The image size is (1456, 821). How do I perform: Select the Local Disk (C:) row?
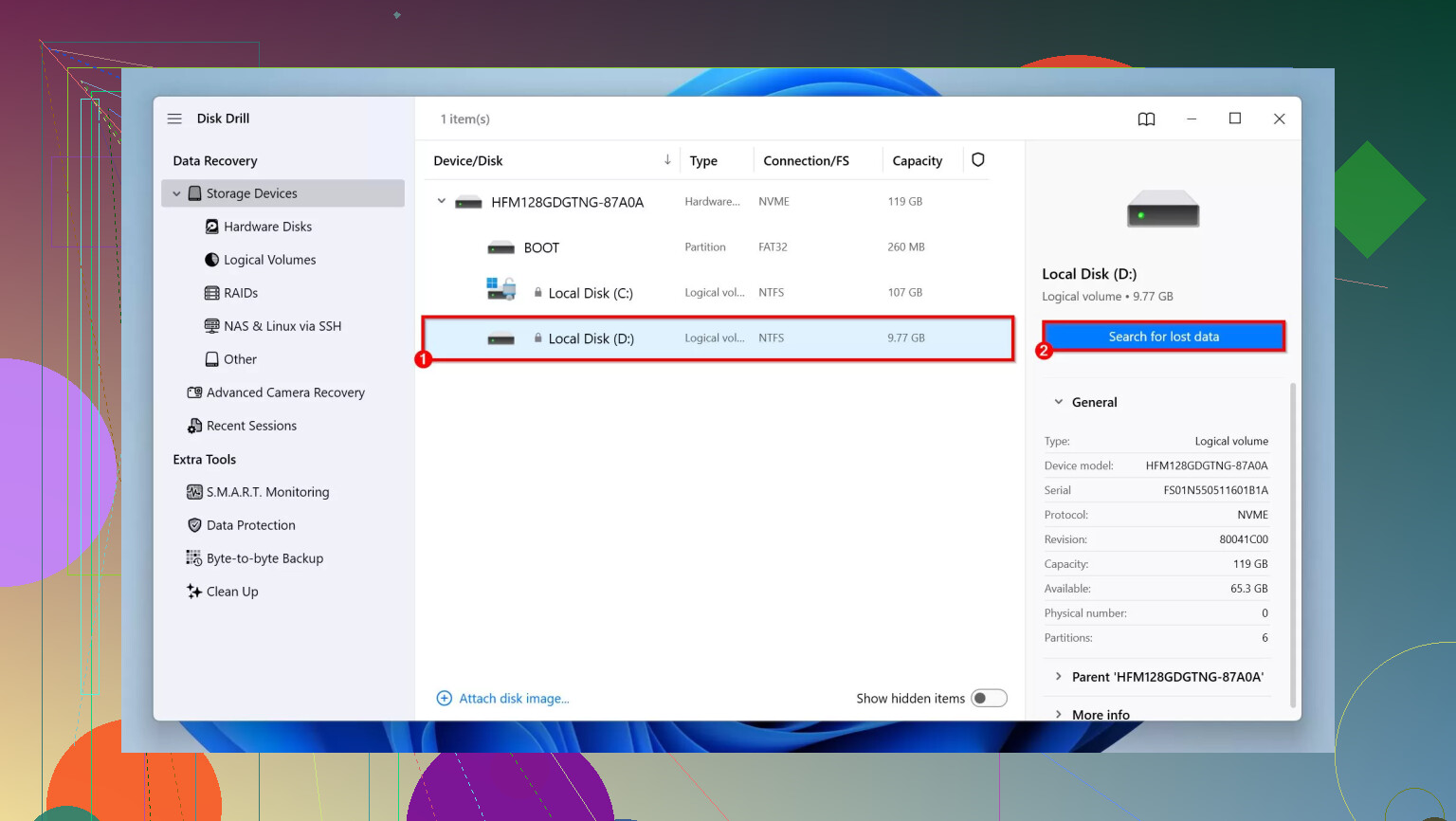(x=590, y=293)
